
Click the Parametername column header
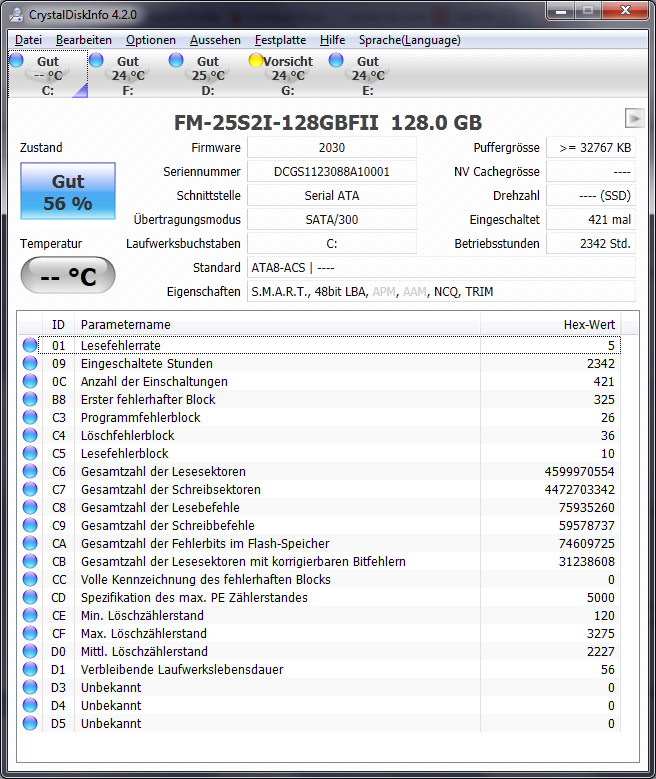277,325
